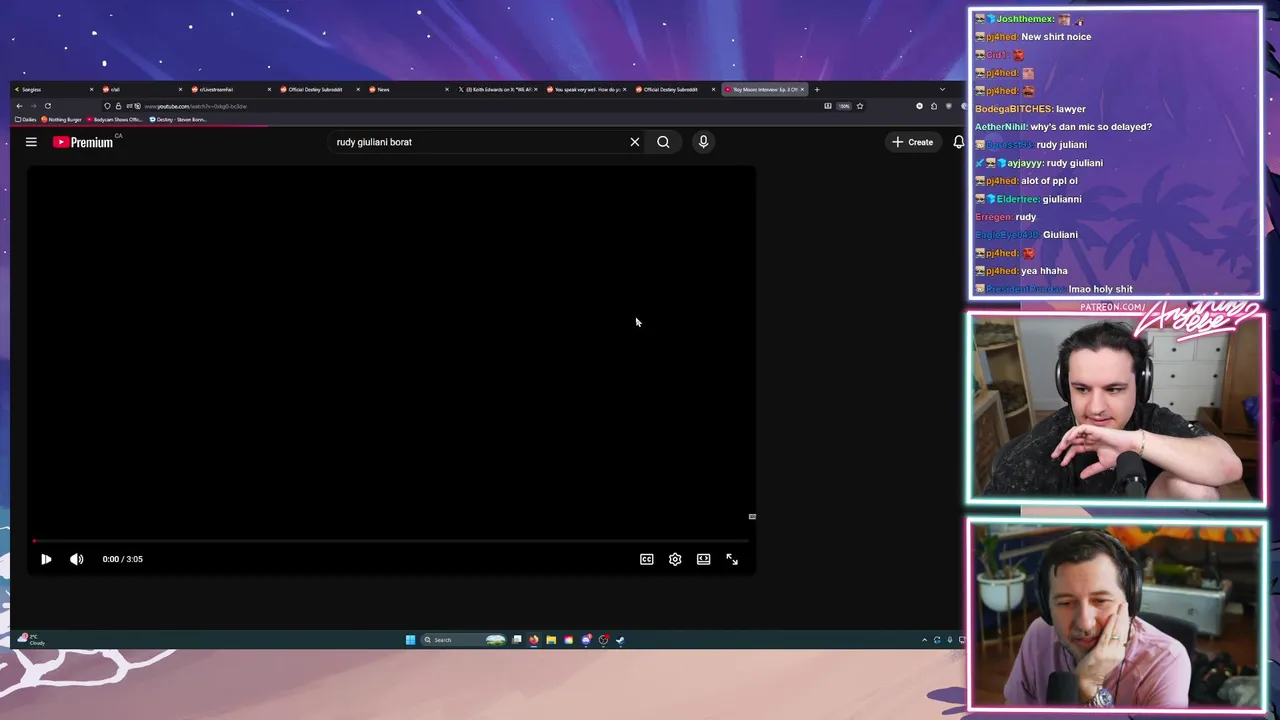Mute the video volume speaker
The image size is (1280, 720).
(x=76, y=559)
